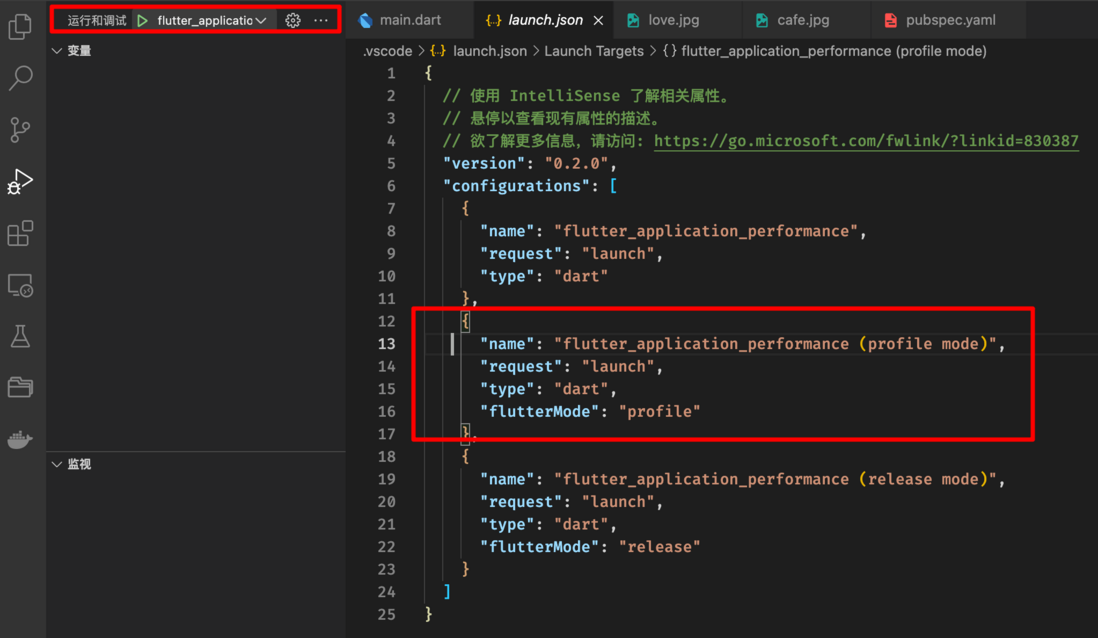
Task: Start debugging with green play button
Action: tap(143, 20)
